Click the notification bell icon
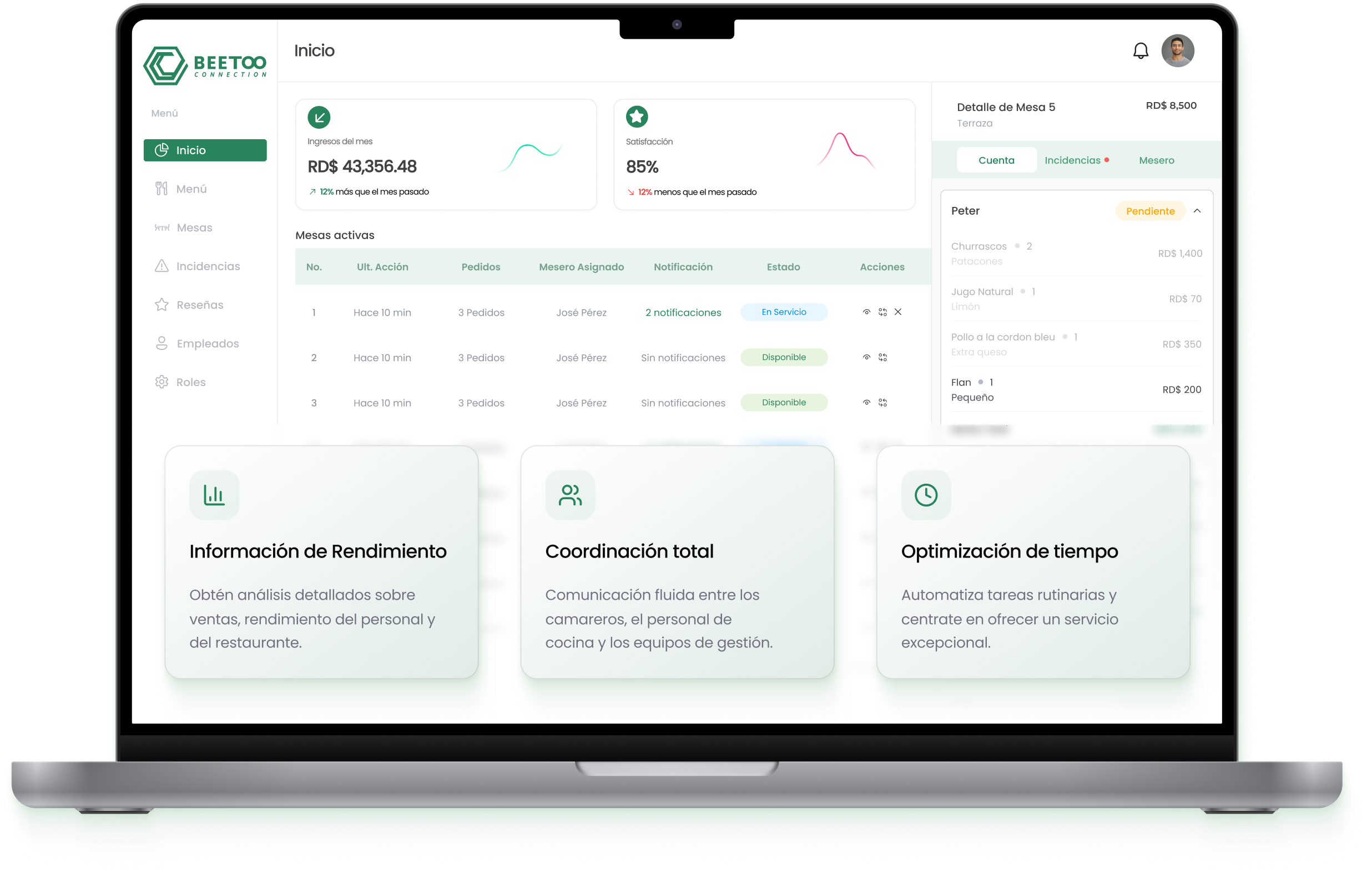This screenshot has height=882, width=1372. pos(1140,50)
